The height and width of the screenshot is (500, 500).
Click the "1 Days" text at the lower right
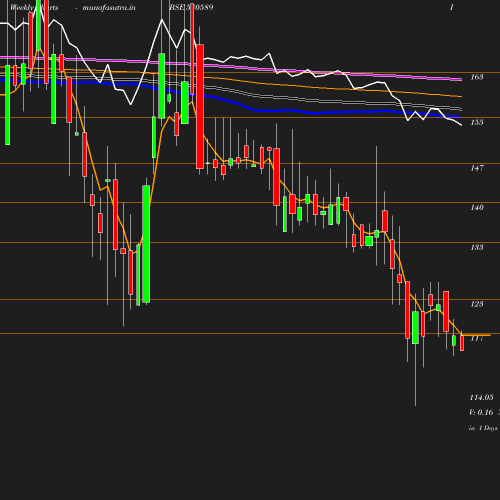(488, 428)
